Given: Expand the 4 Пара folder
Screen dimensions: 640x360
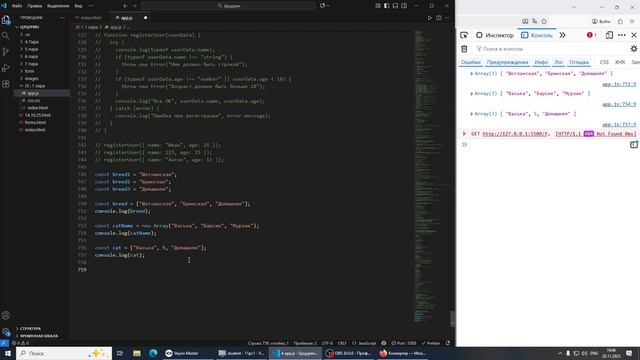Looking at the screenshot, I should coord(31,42).
